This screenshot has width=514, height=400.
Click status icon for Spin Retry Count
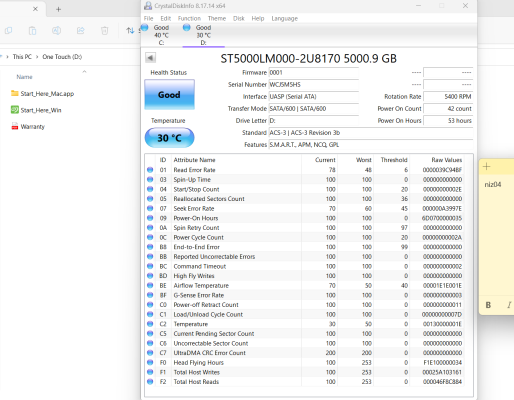pos(150,228)
